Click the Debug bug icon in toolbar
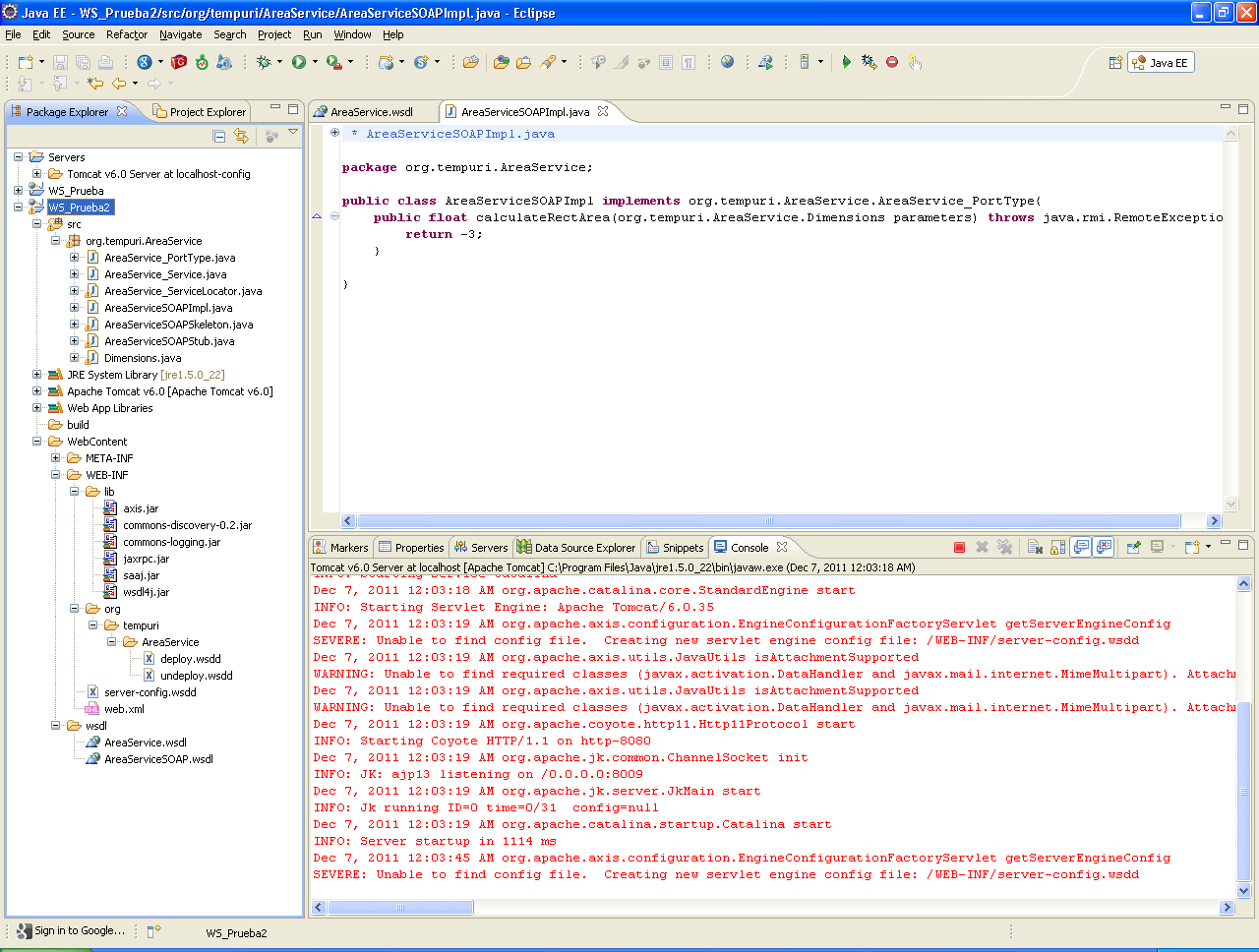Image resolution: width=1259 pixels, height=952 pixels. (x=264, y=62)
